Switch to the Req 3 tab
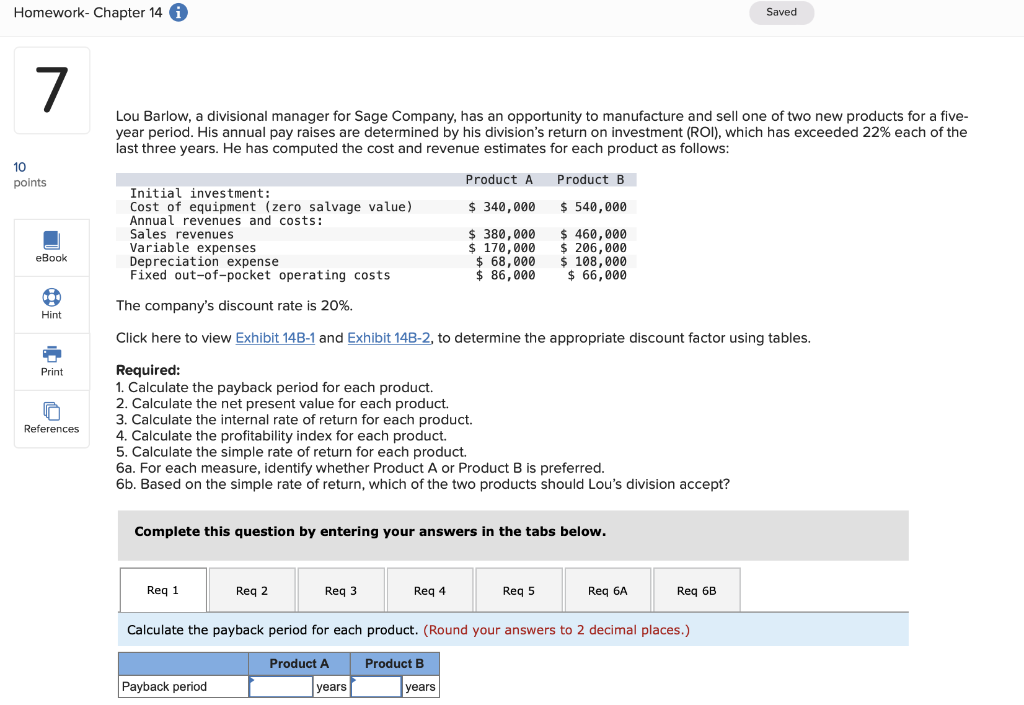The width and height of the screenshot is (1024, 705). point(341,591)
